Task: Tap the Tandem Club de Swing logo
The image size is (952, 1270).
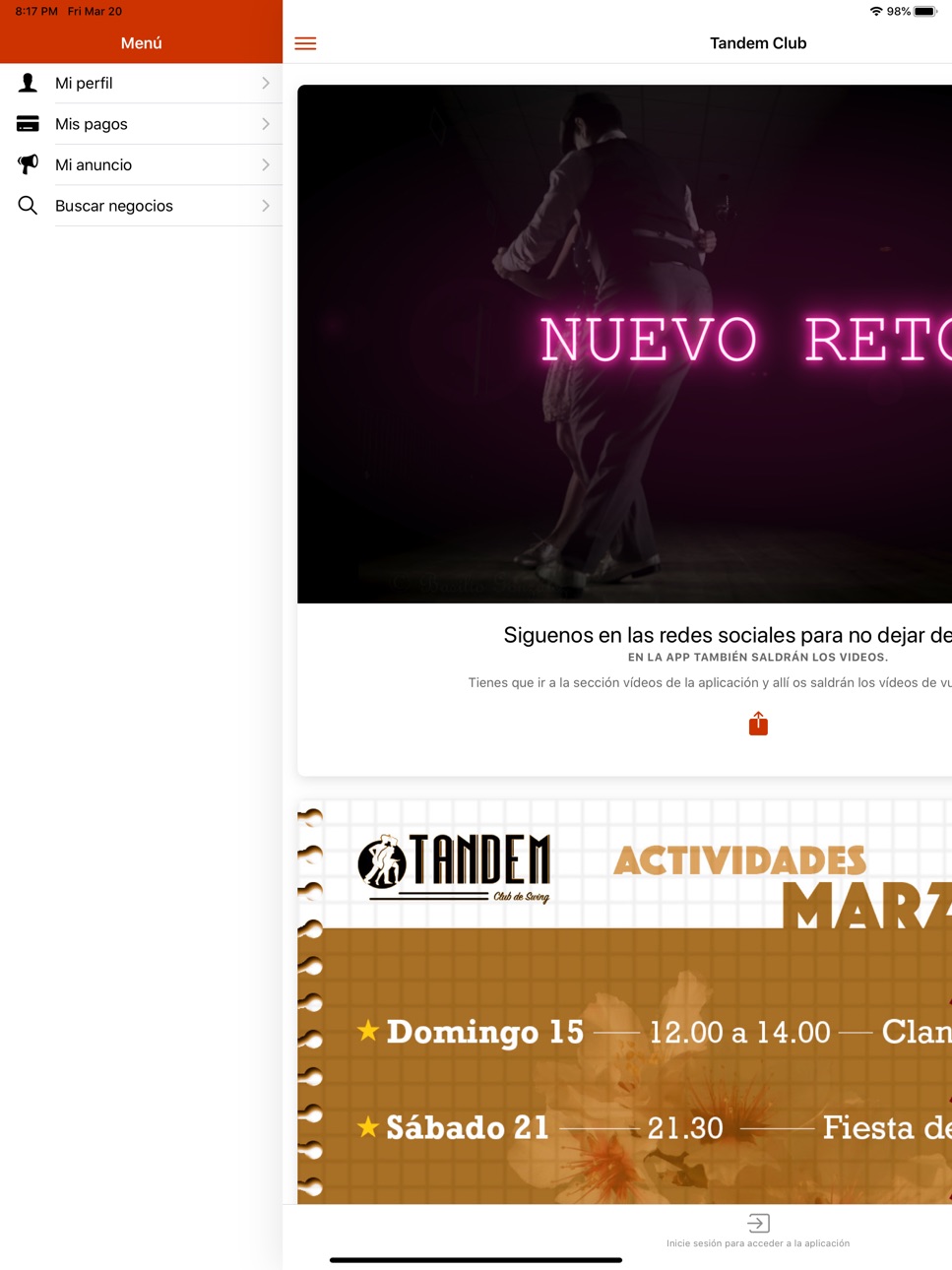Action: [x=454, y=867]
